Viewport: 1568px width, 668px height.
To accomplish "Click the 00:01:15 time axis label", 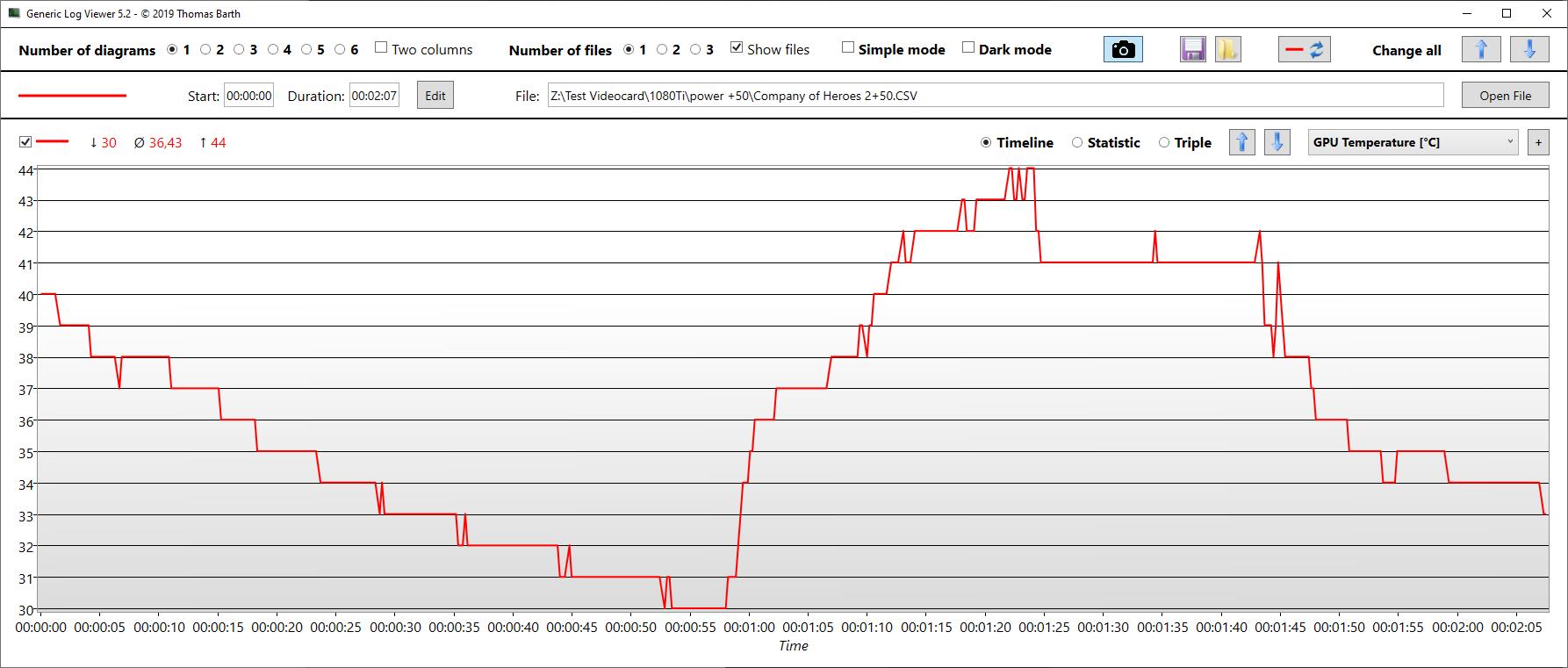I will tap(926, 628).
